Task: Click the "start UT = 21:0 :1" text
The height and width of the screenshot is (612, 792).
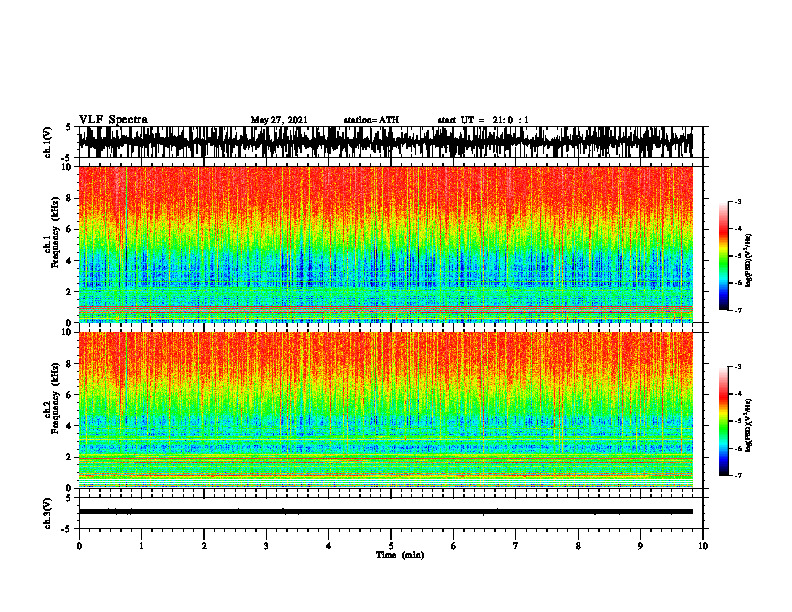Action: tap(483, 120)
